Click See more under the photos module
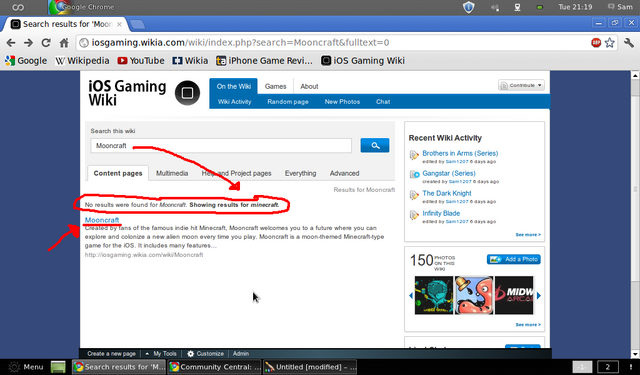This screenshot has height=375, width=640. 528,325
